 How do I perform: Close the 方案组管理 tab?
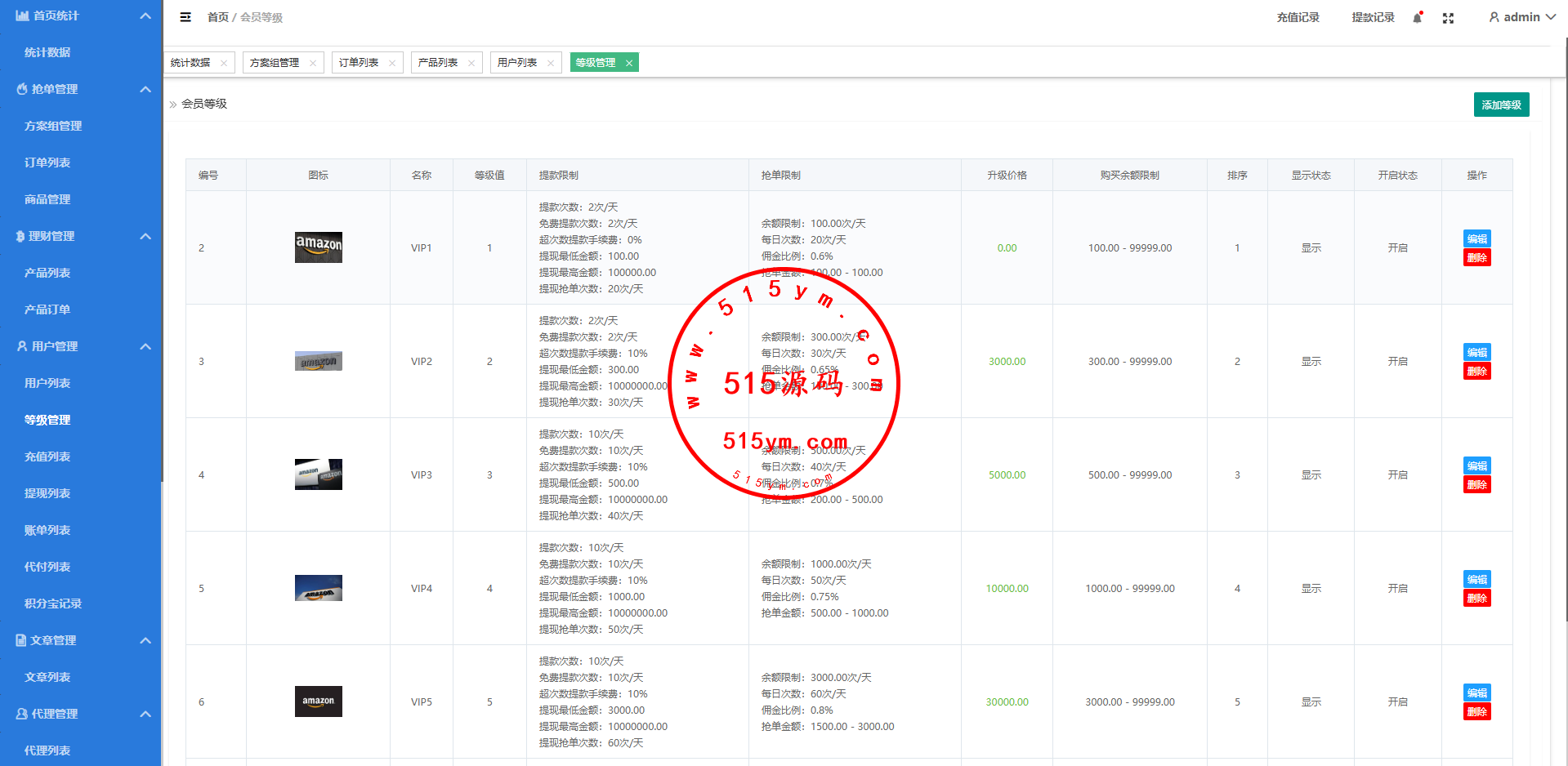pos(313,63)
